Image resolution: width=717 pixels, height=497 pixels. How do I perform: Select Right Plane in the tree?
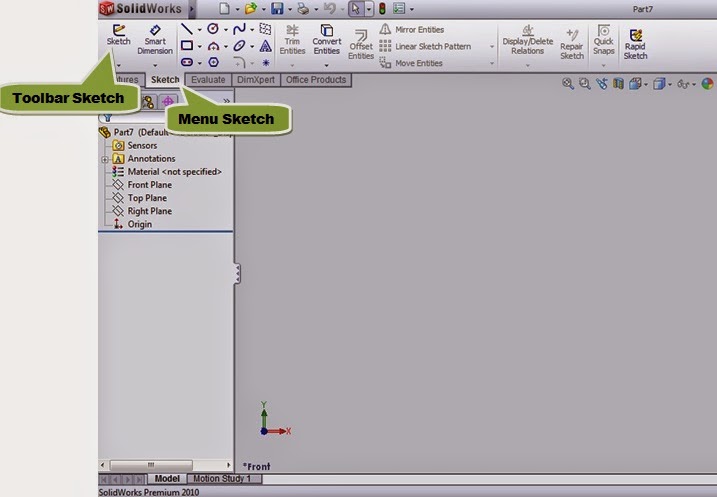(142, 211)
